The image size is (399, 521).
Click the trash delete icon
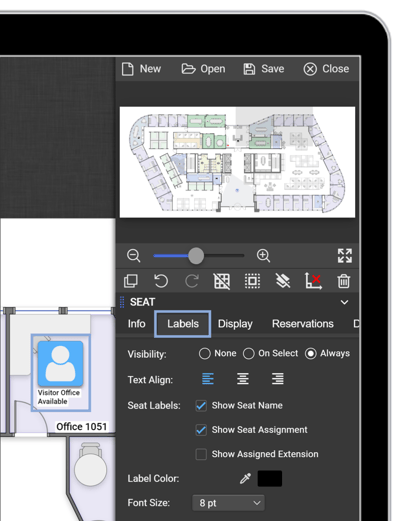344,281
